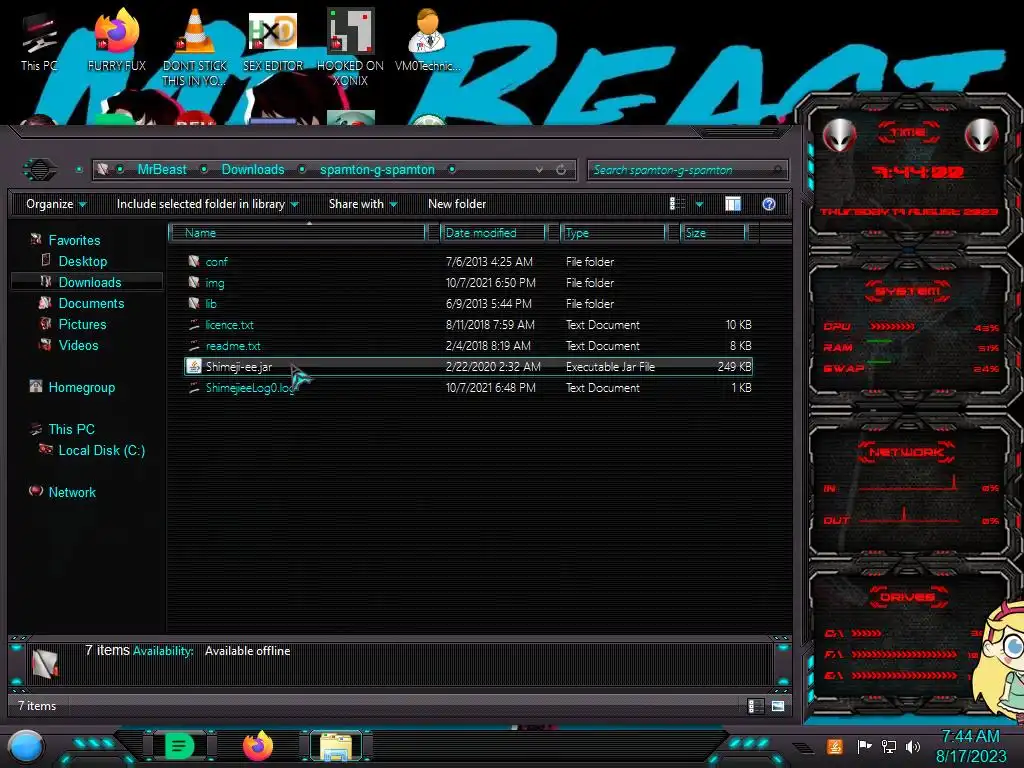Click the Java tray icon
The height and width of the screenshot is (768, 1024).
point(835,746)
